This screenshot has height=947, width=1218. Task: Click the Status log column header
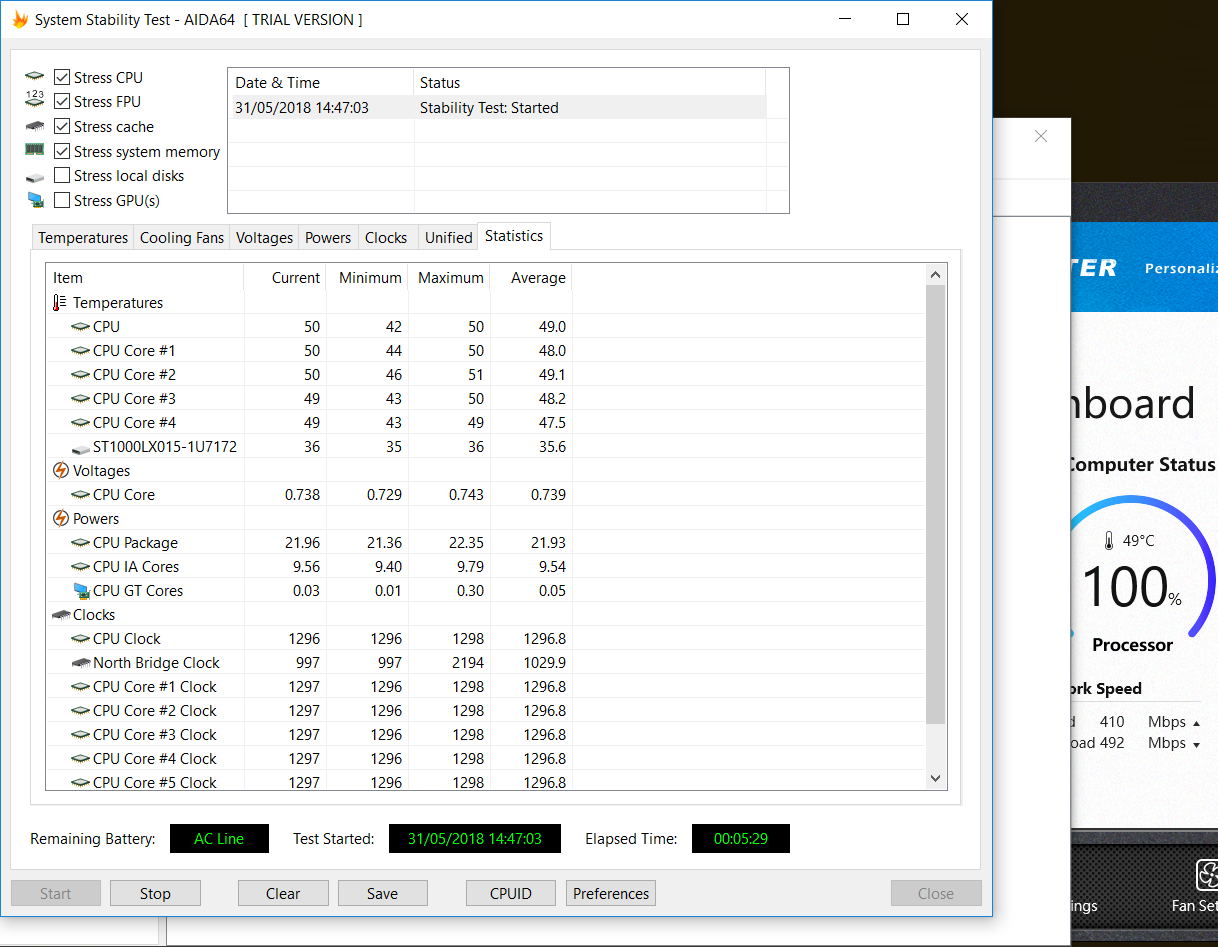(x=589, y=83)
